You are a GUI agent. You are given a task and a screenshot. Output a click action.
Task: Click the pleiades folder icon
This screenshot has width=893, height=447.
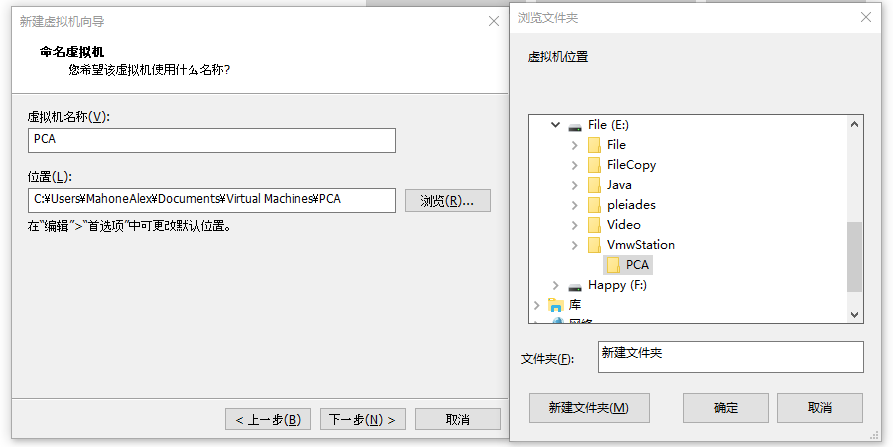tap(594, 204)
